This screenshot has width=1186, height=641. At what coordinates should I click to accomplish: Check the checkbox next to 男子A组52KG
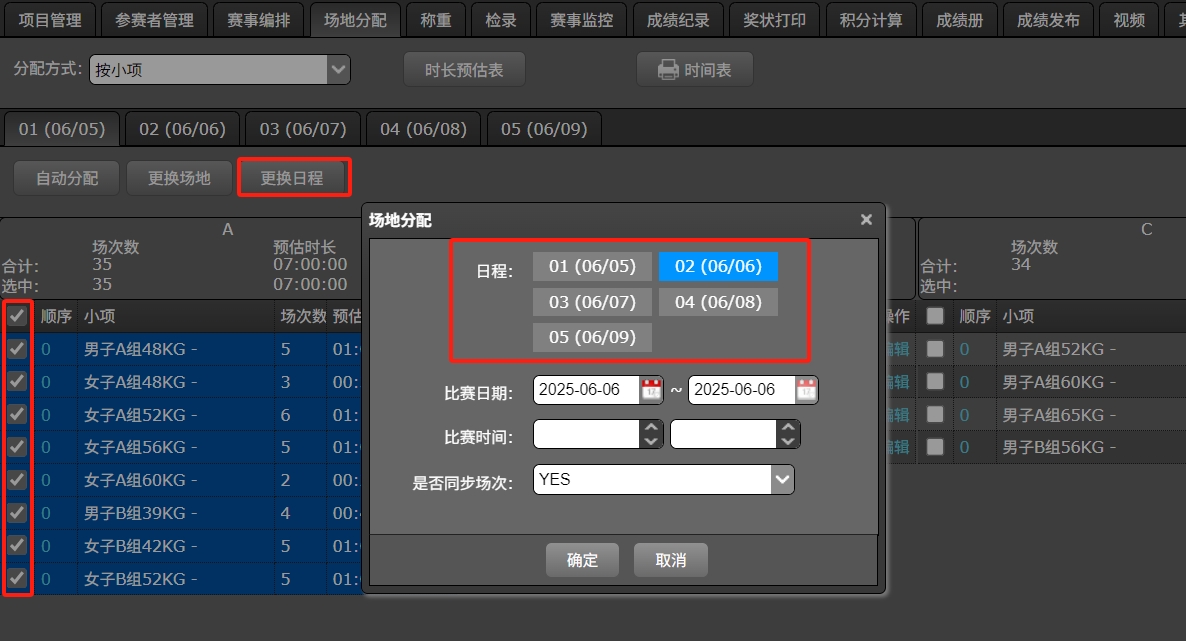pos(935,348)
